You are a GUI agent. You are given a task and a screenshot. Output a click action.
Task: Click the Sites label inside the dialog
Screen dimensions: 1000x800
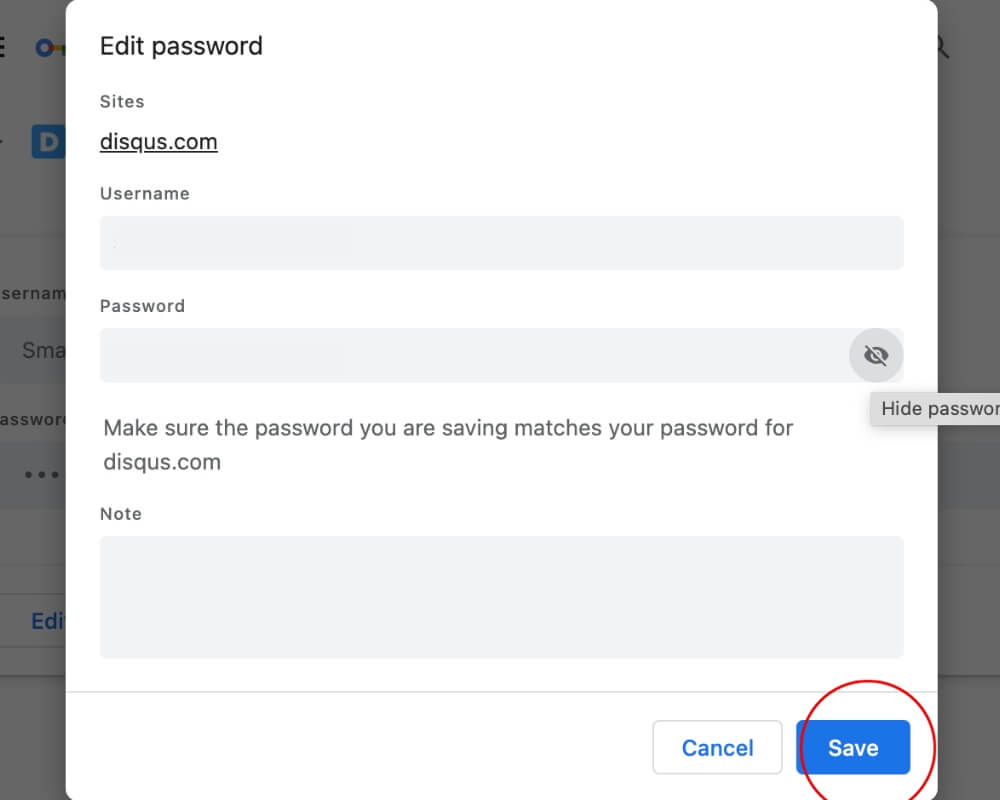pyautogui.click(x=122, y=101)
